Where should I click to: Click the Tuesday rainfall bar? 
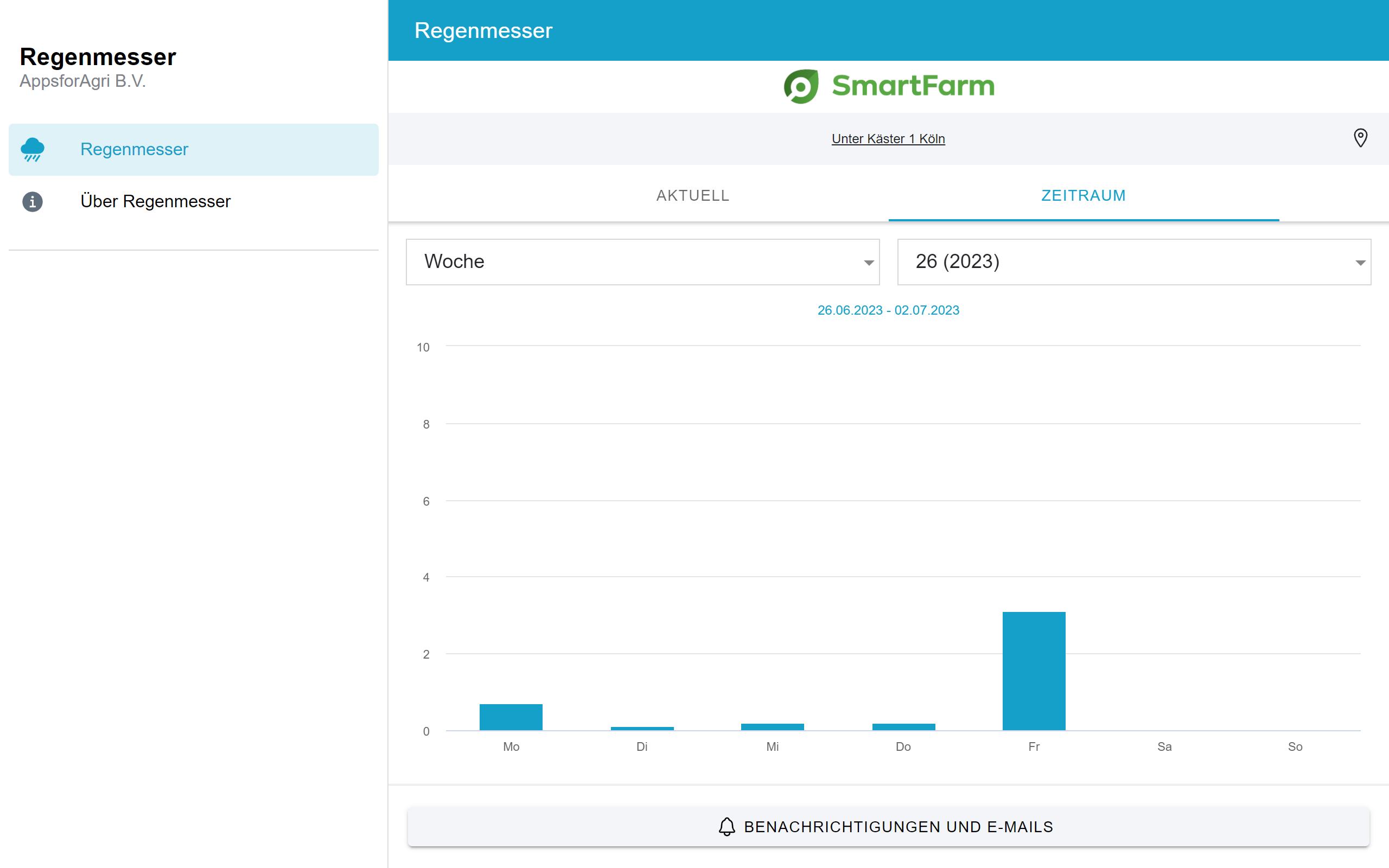[642, 729]
